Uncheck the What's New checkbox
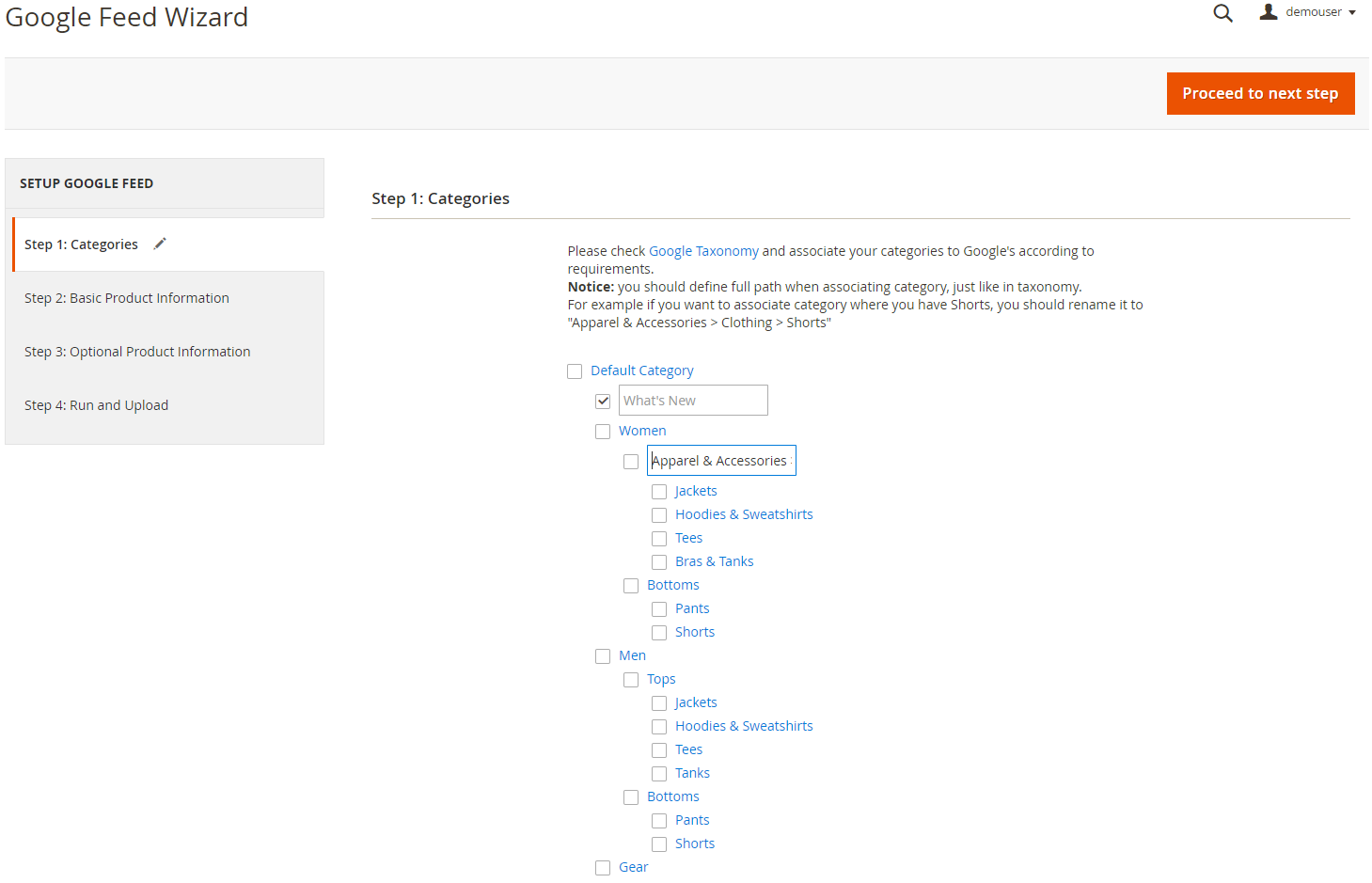Viewport: 1372px width, 883px height. click(603, 402)
